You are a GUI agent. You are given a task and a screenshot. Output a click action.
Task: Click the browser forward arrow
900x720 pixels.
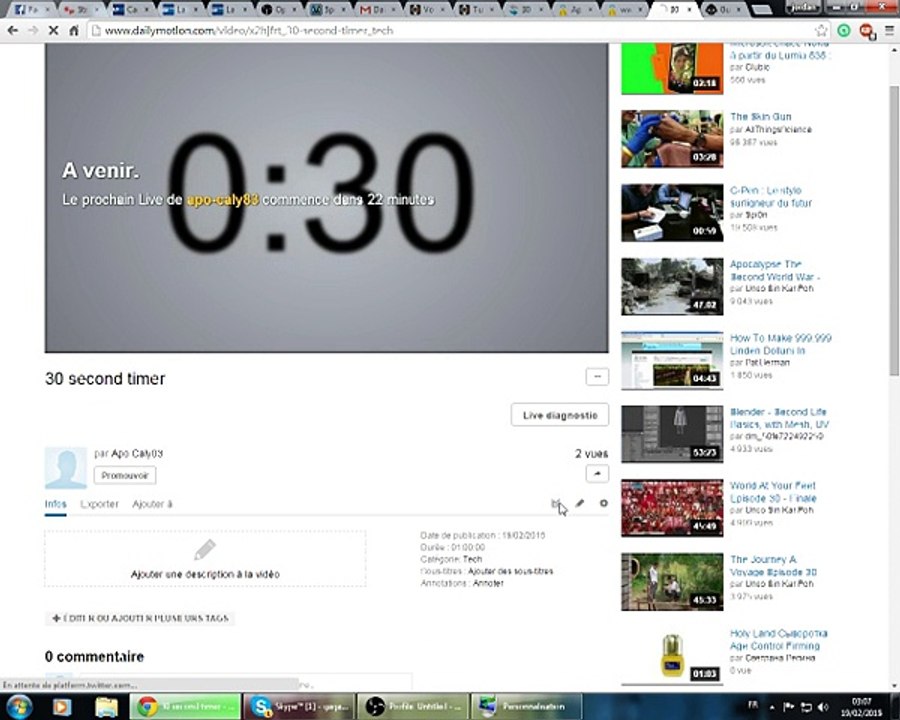click(33, 30)
